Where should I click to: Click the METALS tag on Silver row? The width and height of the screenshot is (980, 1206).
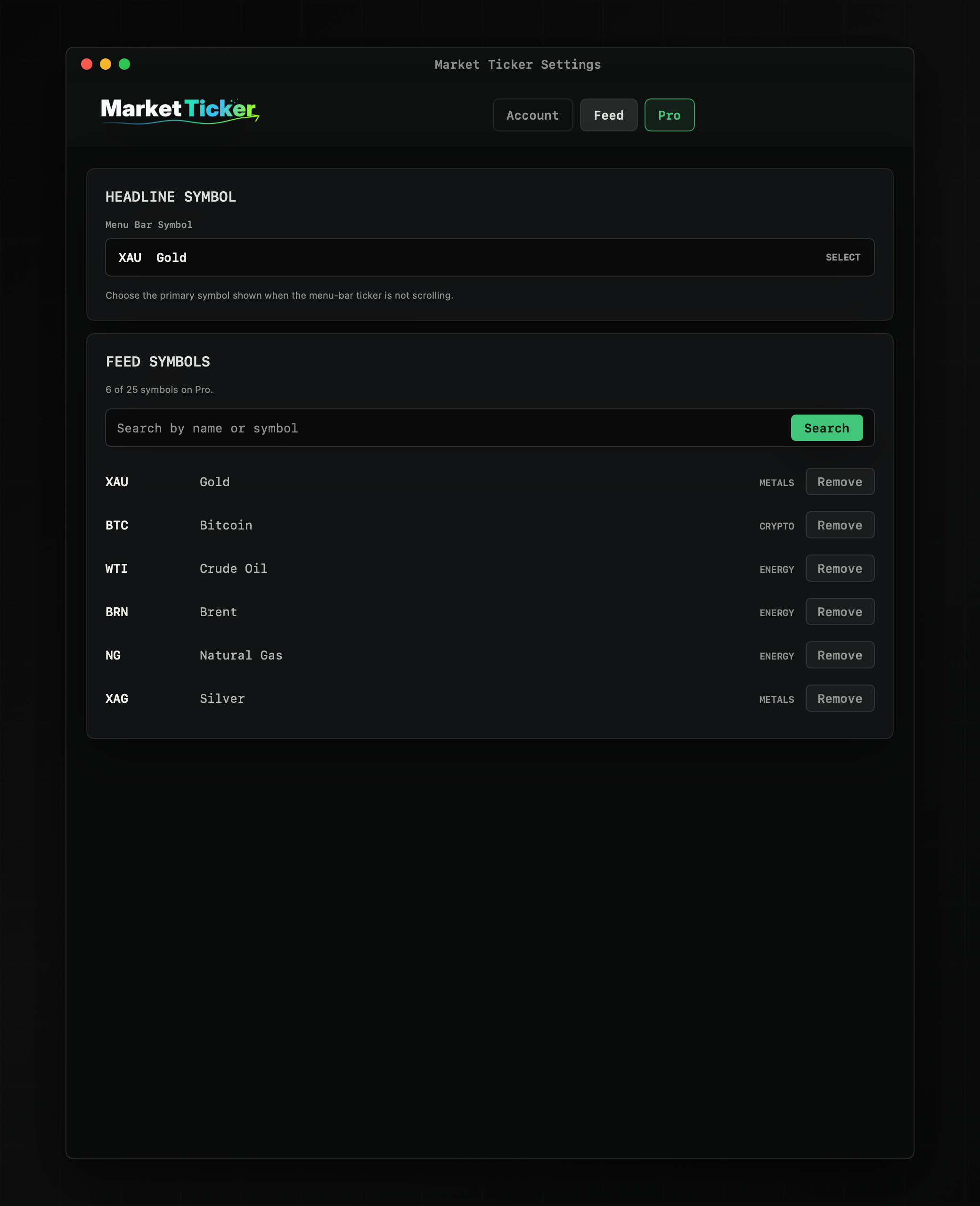coord(776,700)
